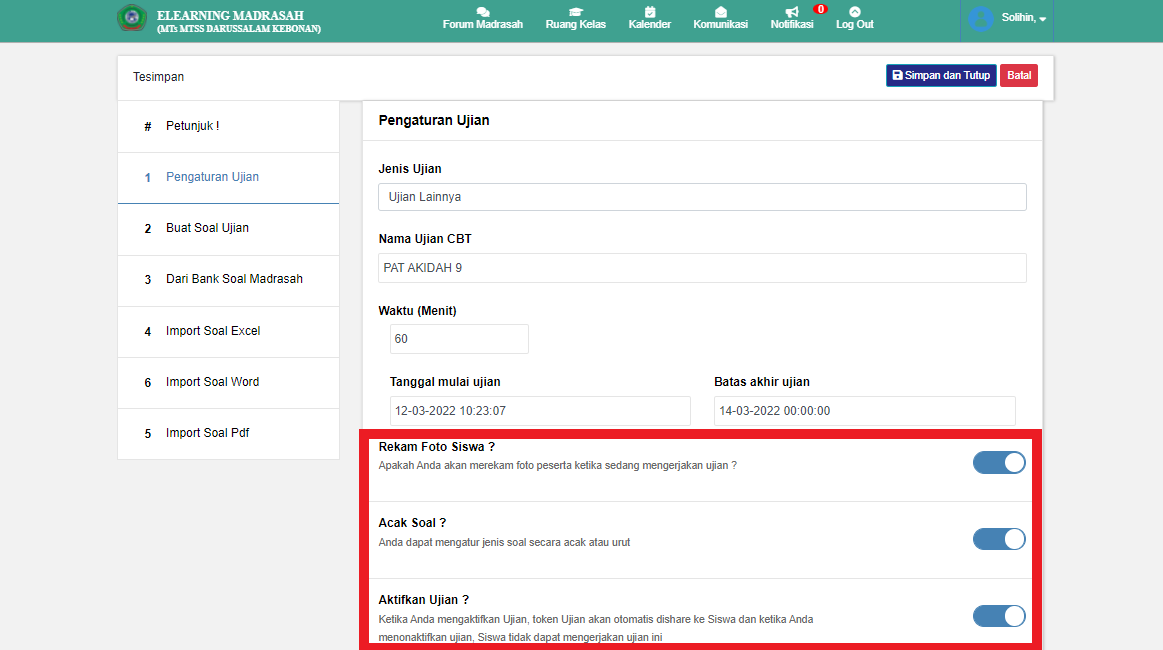Screen dimensions: 1163x650
Task: Toggle the Aktifkan Ujian switch
Action: pos(999,616)
